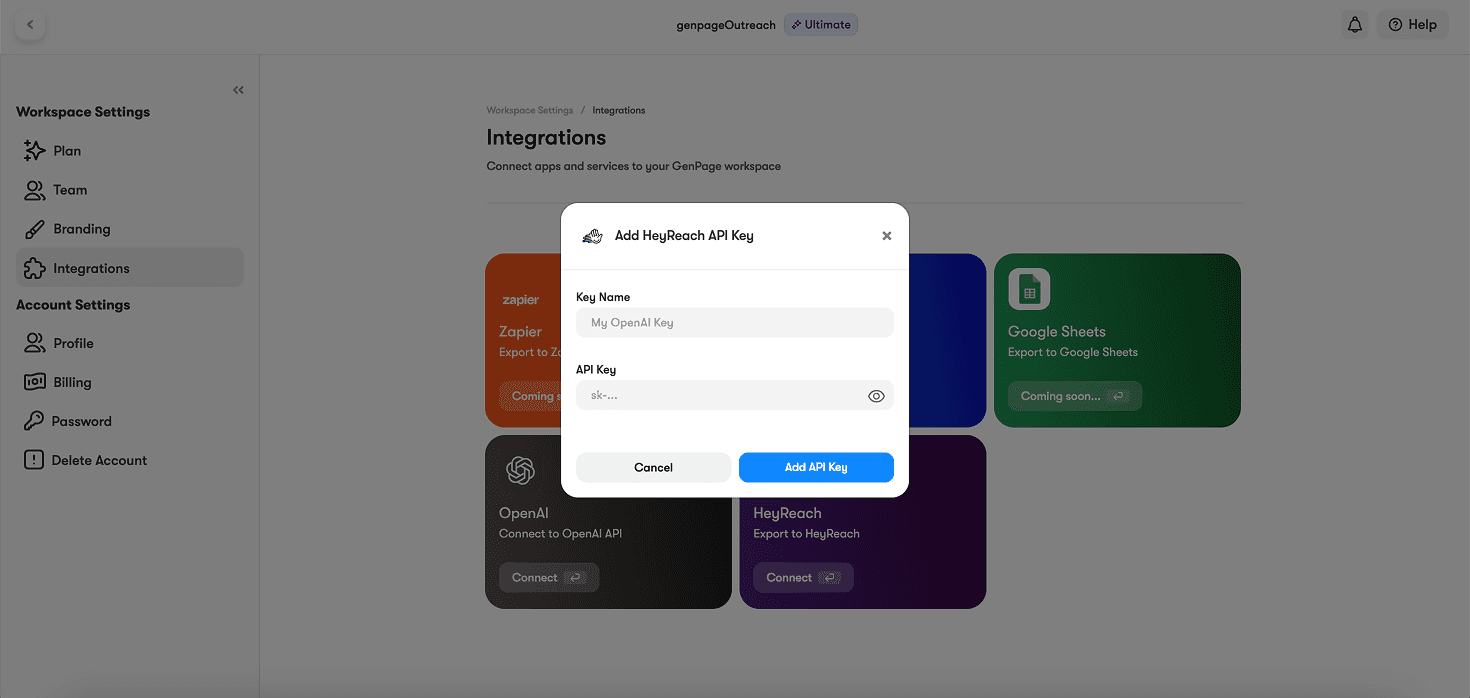Viewport: 1470px width, 698px height.
Task: Click the back arrow button
Action: coord(30,25)
